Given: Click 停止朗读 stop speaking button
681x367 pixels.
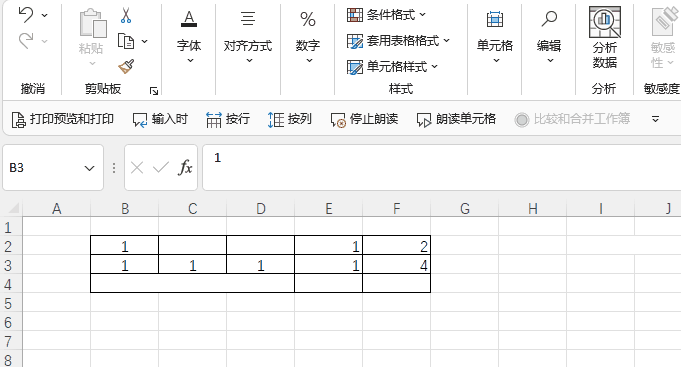Looking at the screenshot, I should [x=364, y=119].
